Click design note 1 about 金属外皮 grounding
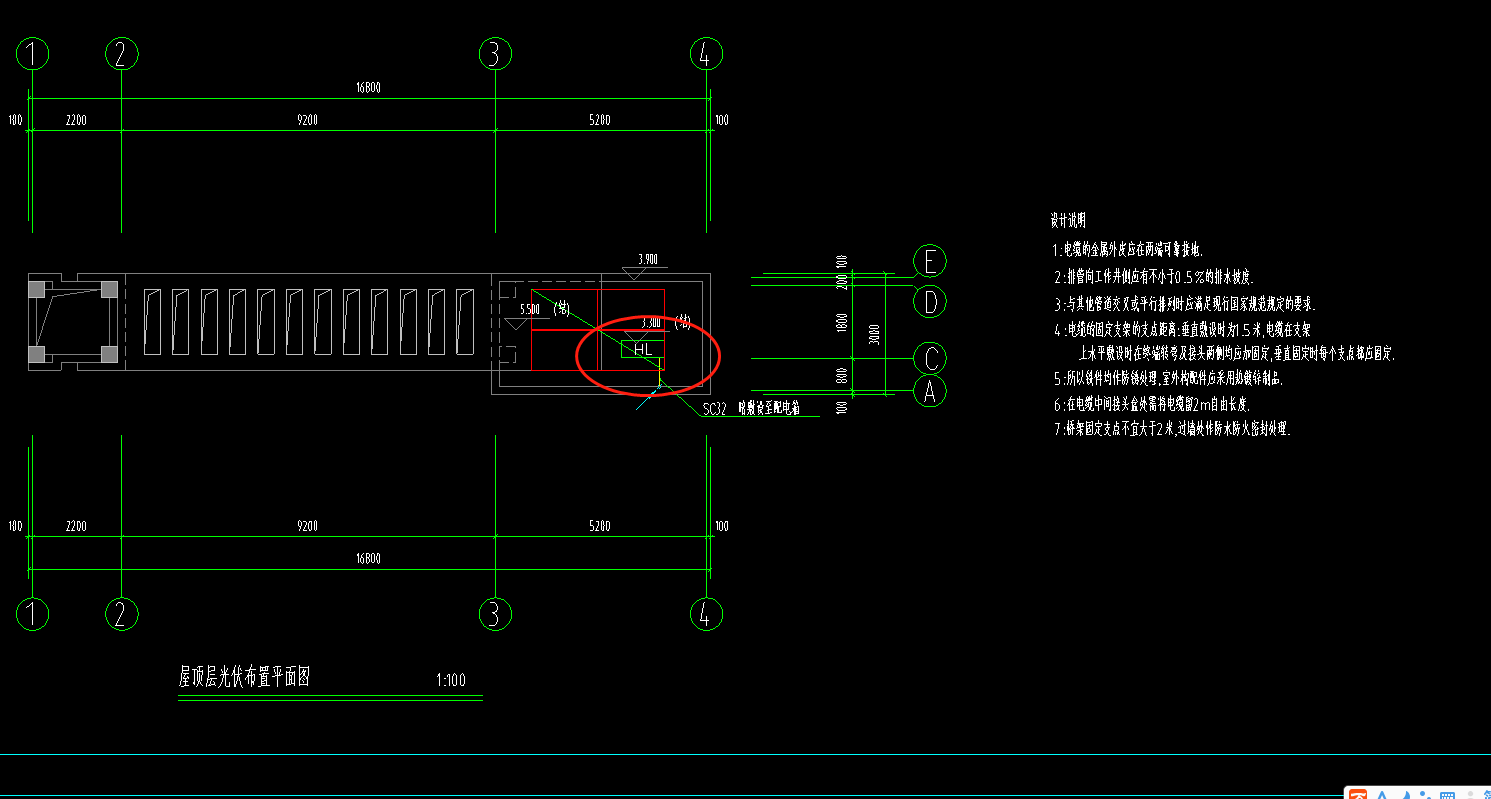Screen dimensions: 1491x799 pyautogui.click(x=1127, y=250)
